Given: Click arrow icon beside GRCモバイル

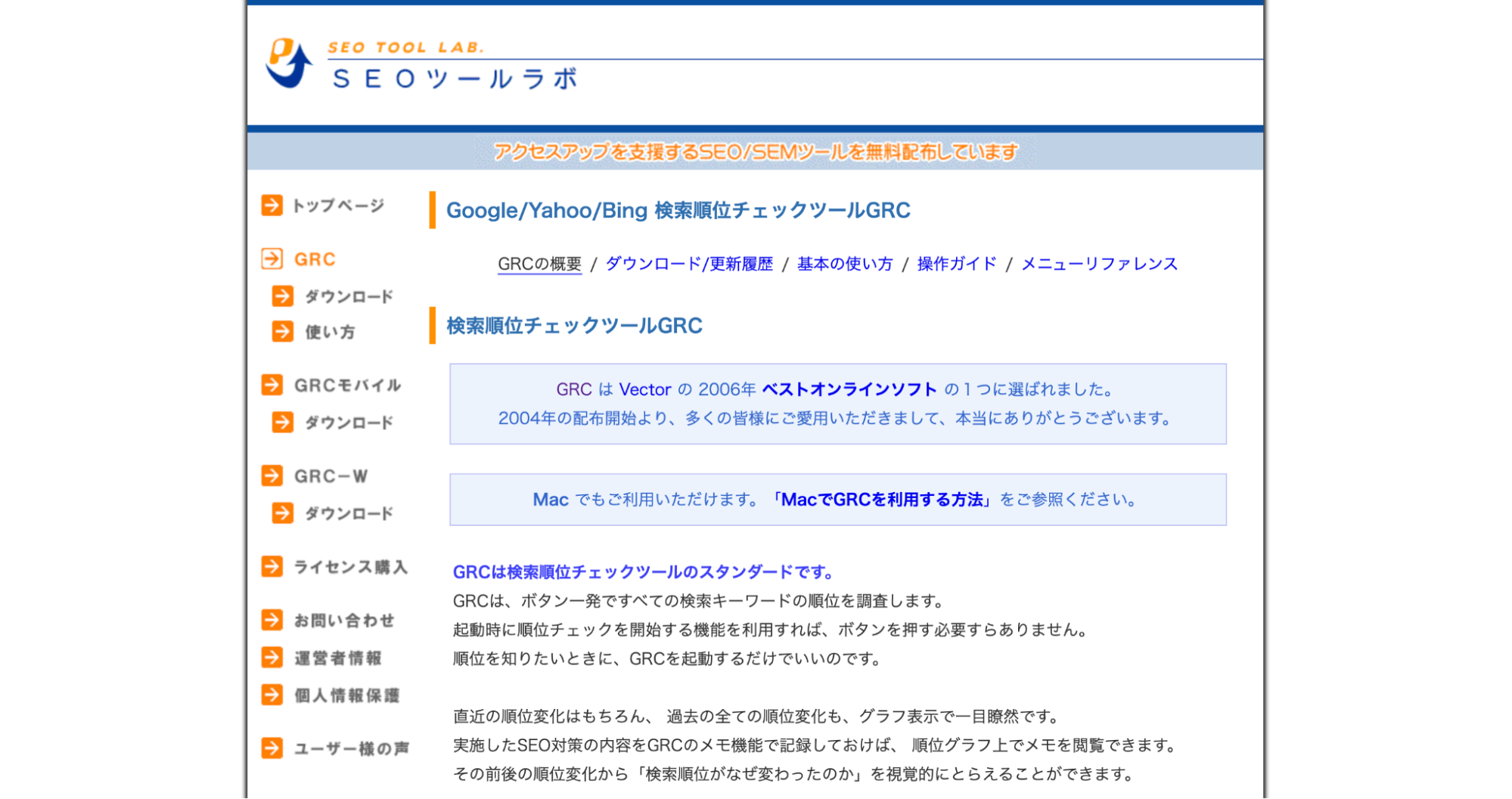Looking at the screenshot, I should coord(272,385).
